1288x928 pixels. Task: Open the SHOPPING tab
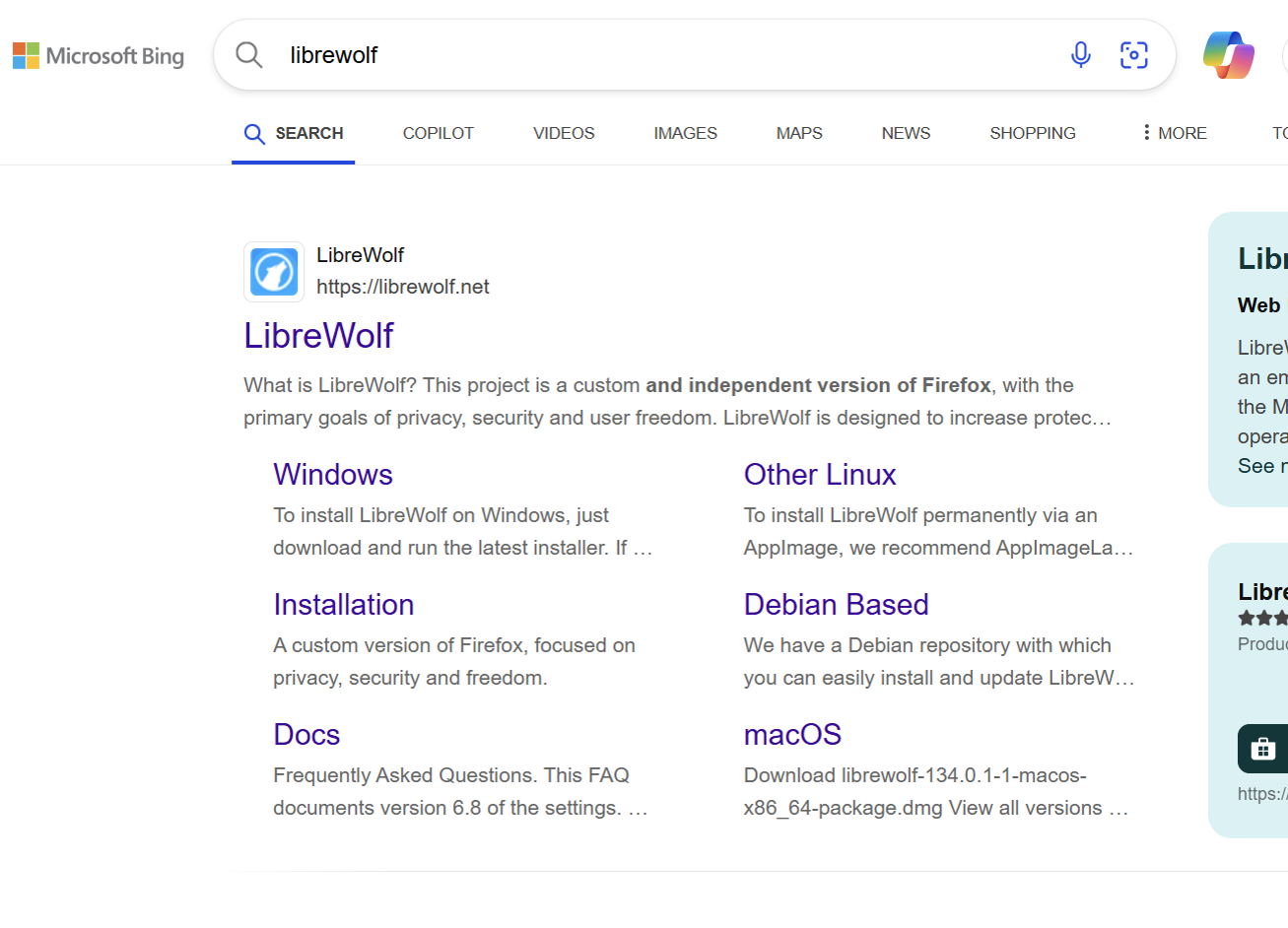click(1033, 133)
